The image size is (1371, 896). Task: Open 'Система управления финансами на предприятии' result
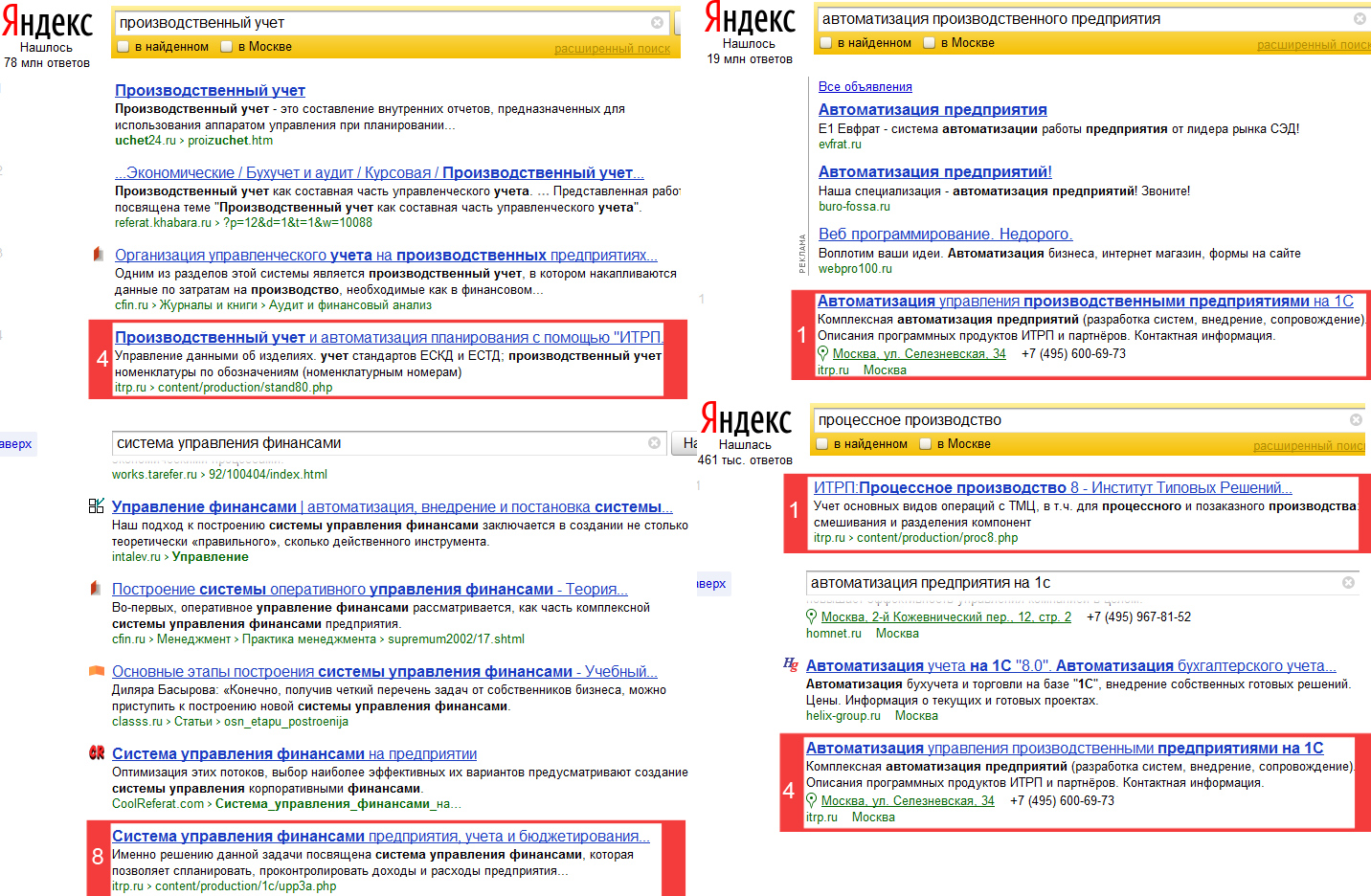[294, 753]
